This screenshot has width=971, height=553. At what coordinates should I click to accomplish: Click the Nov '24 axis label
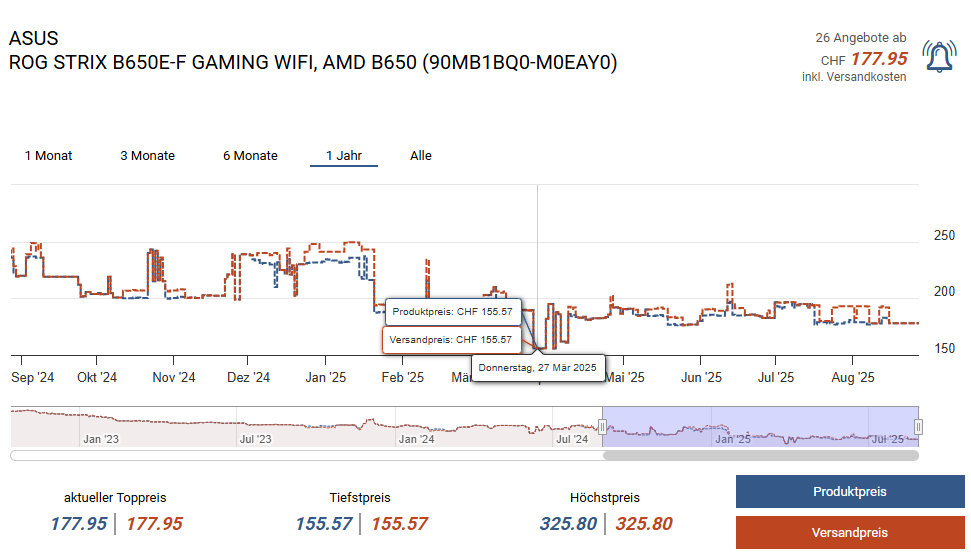coord(174,377)
